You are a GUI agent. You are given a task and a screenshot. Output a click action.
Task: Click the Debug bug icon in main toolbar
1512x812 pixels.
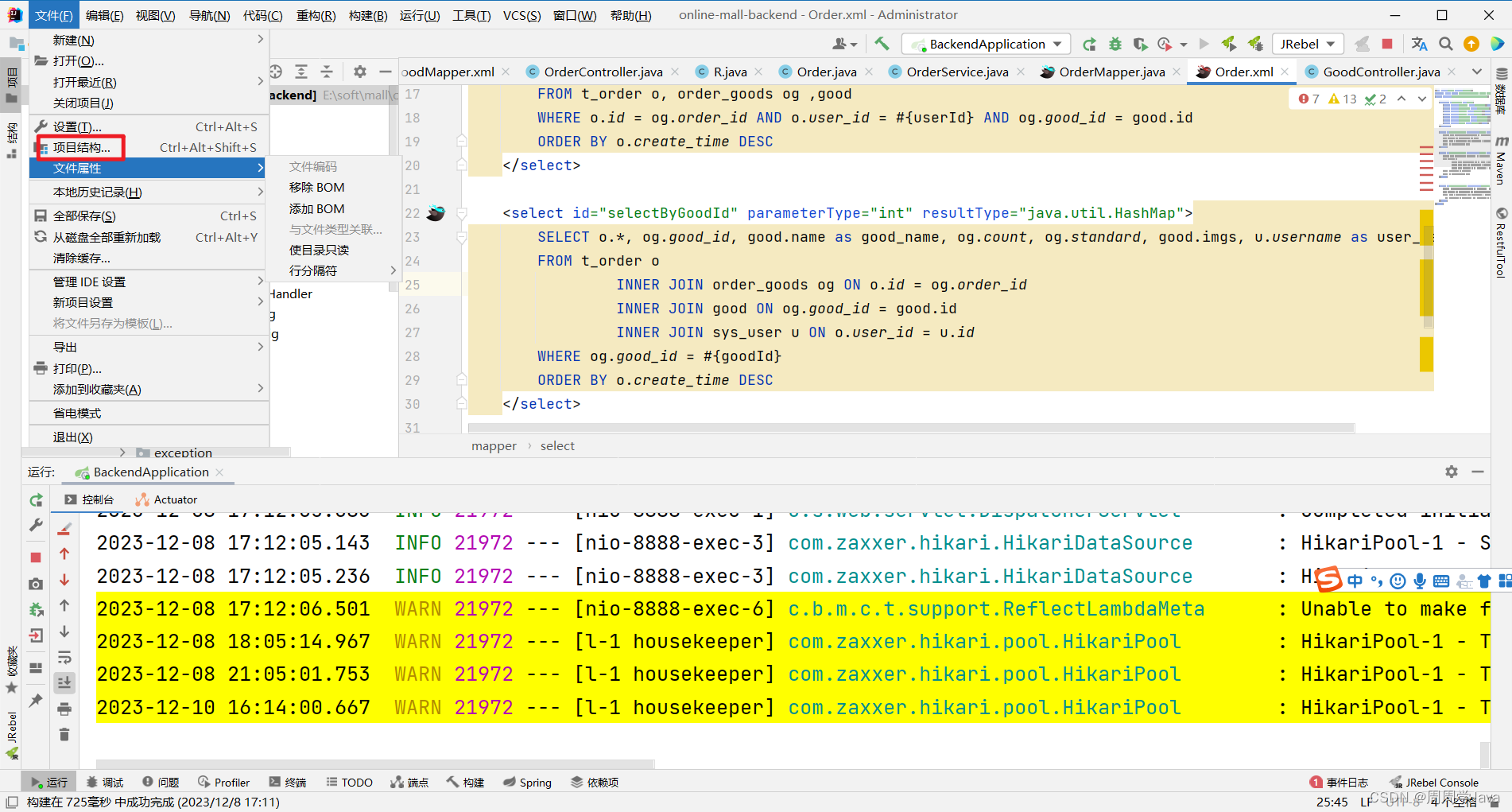click(1115, 45)
